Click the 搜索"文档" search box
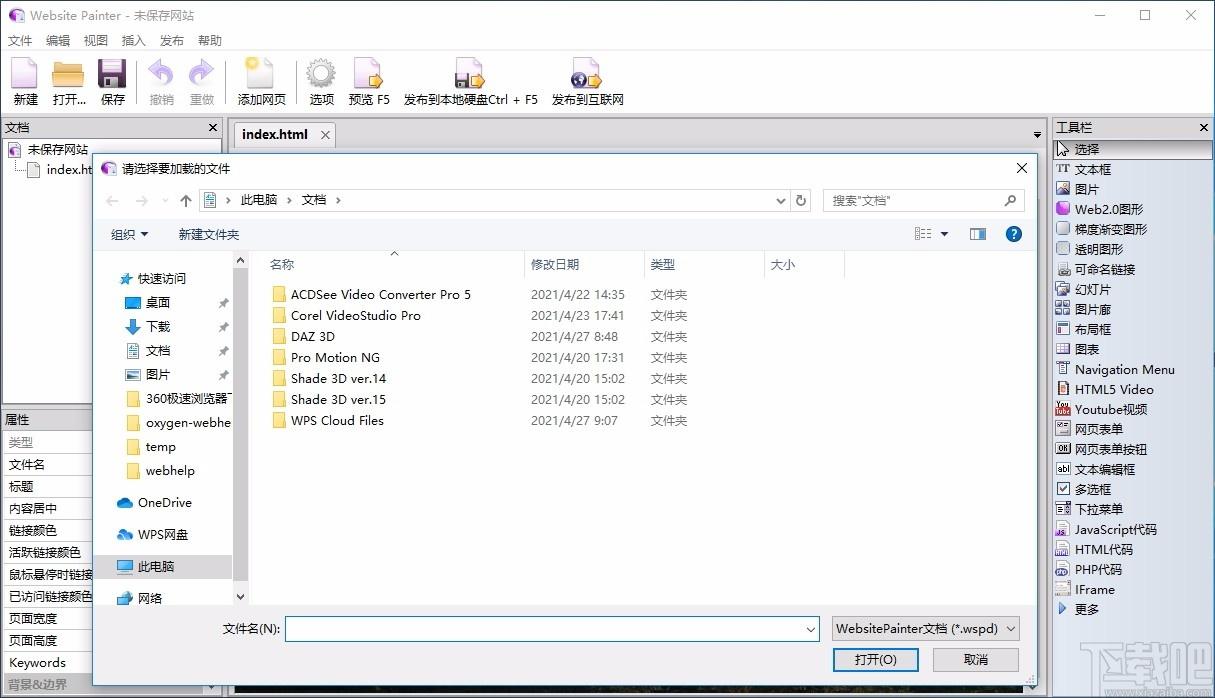 [923, 200]
